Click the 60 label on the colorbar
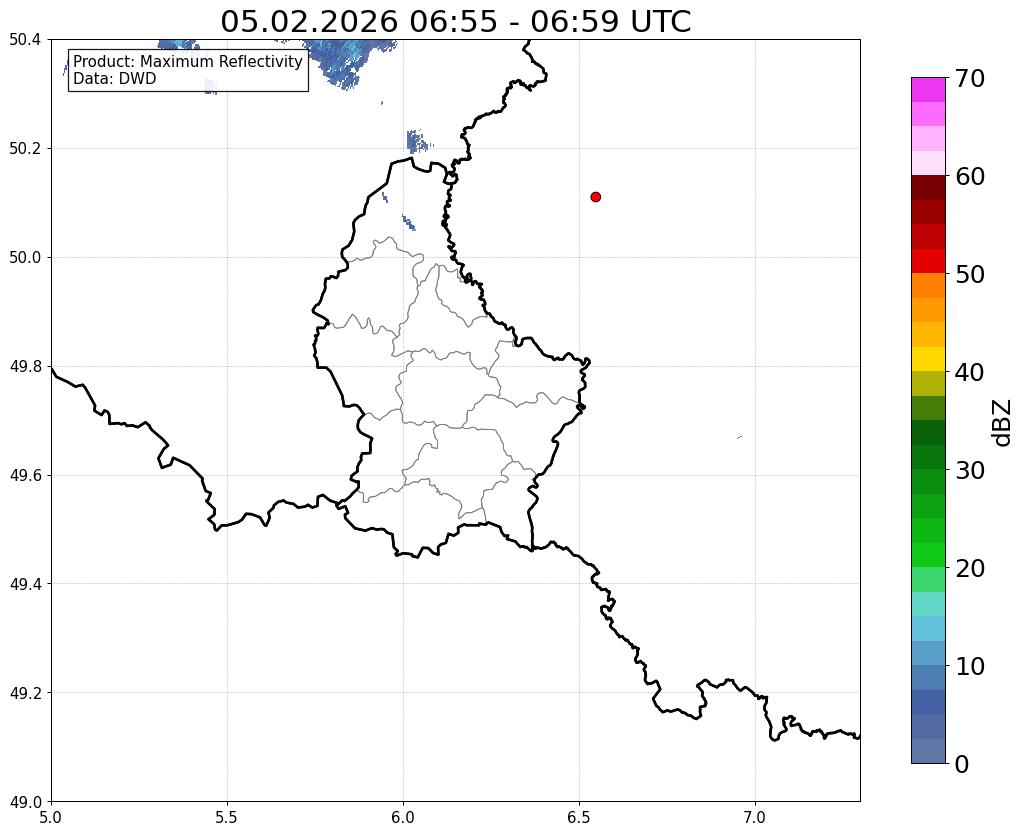1023x834 pixels. point(970,176)
